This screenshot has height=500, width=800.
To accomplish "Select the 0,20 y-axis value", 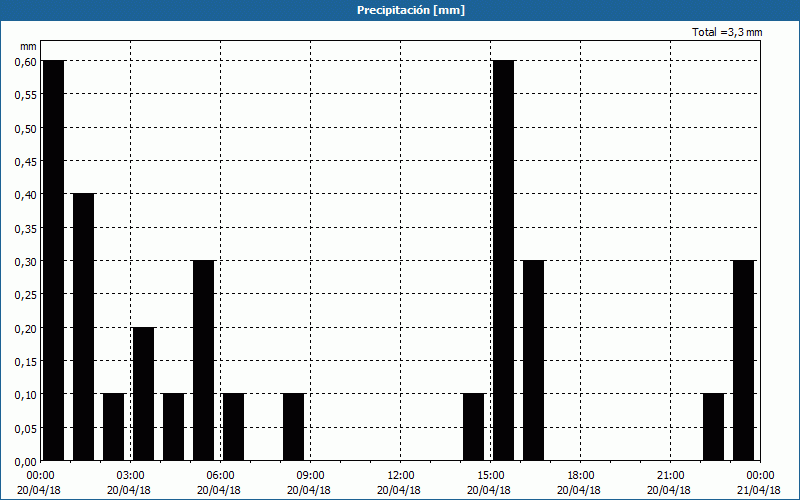I will coord(26,328).
